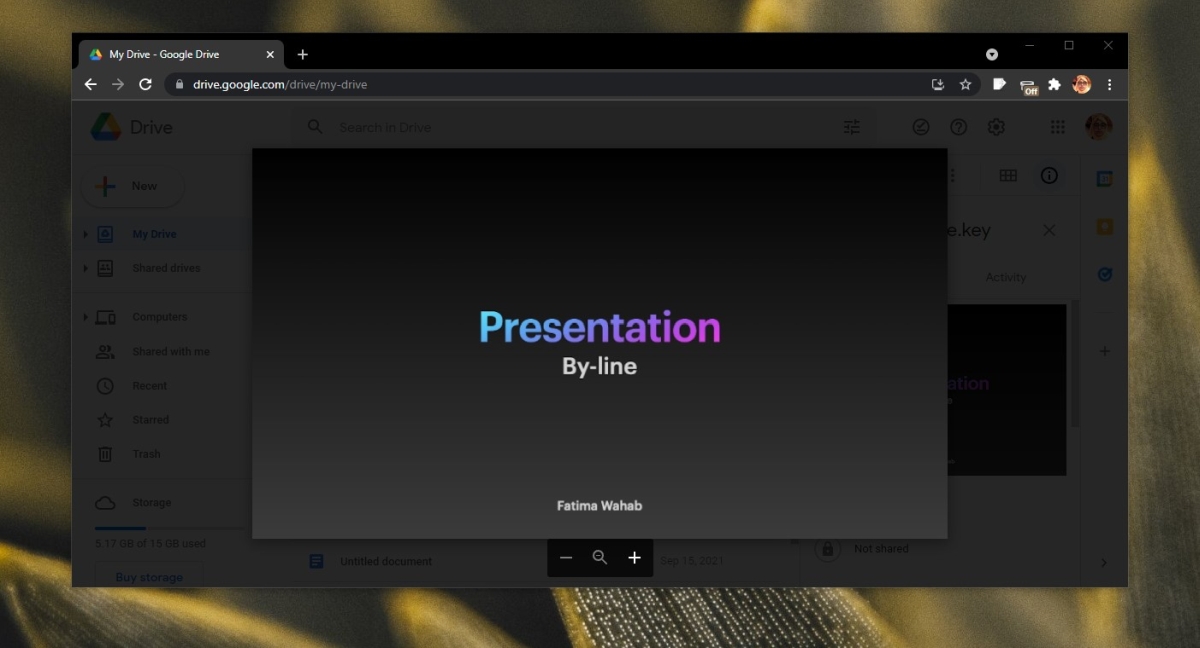1200x648 pixels.
Task: Toggle the view details info button
Action: click(x=1049, y=176)
